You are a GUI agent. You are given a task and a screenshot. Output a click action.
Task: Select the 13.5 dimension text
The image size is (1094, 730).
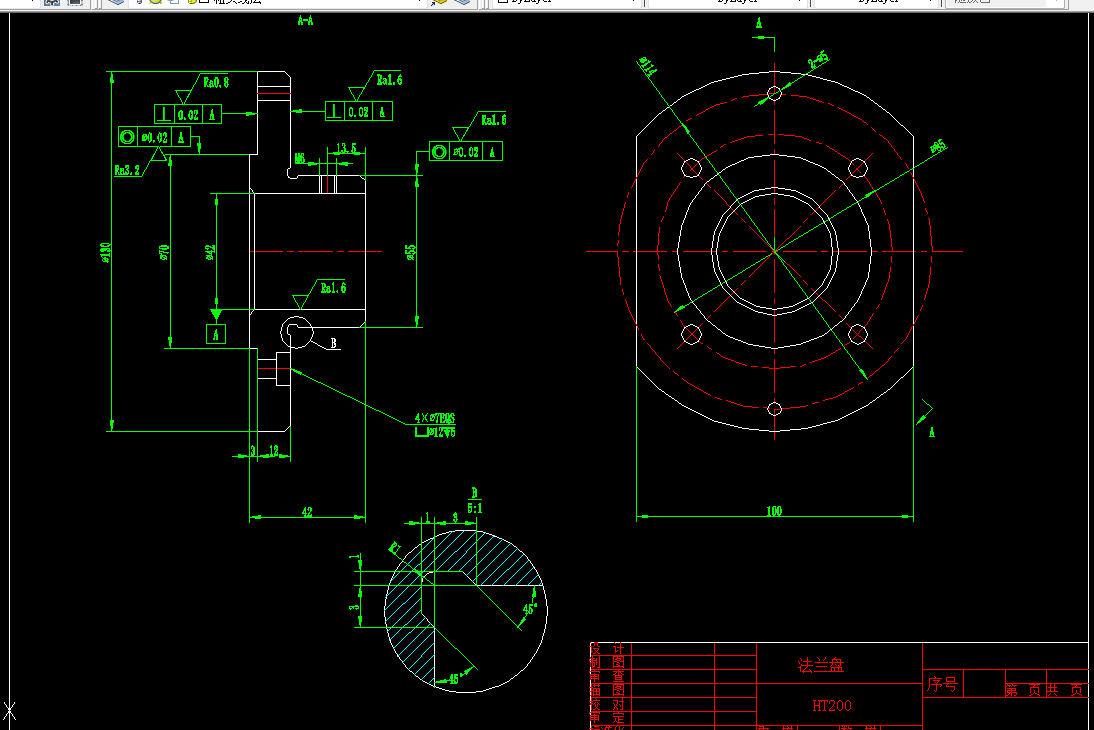point(347,148)
